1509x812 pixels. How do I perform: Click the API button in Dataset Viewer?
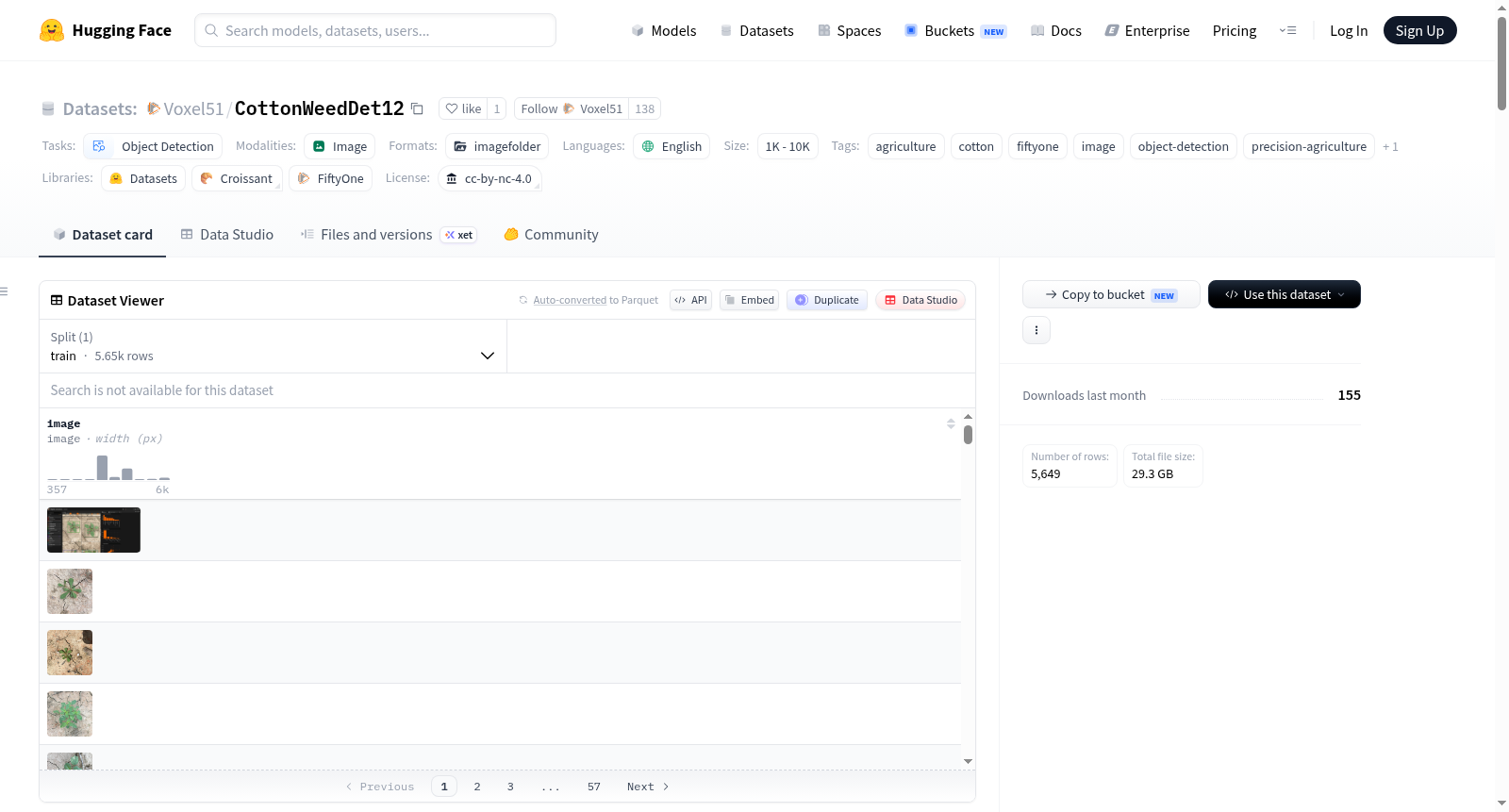690,300
